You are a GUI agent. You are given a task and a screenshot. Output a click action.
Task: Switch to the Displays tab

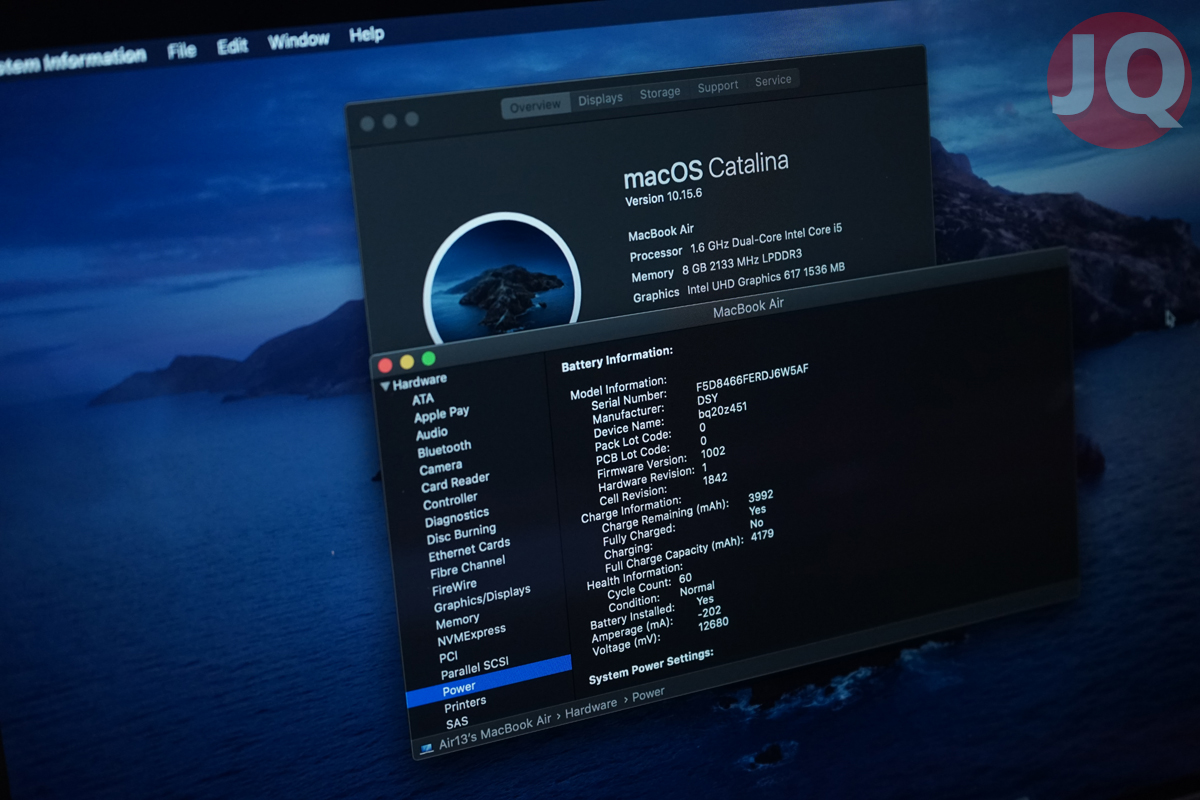(600, 99)
